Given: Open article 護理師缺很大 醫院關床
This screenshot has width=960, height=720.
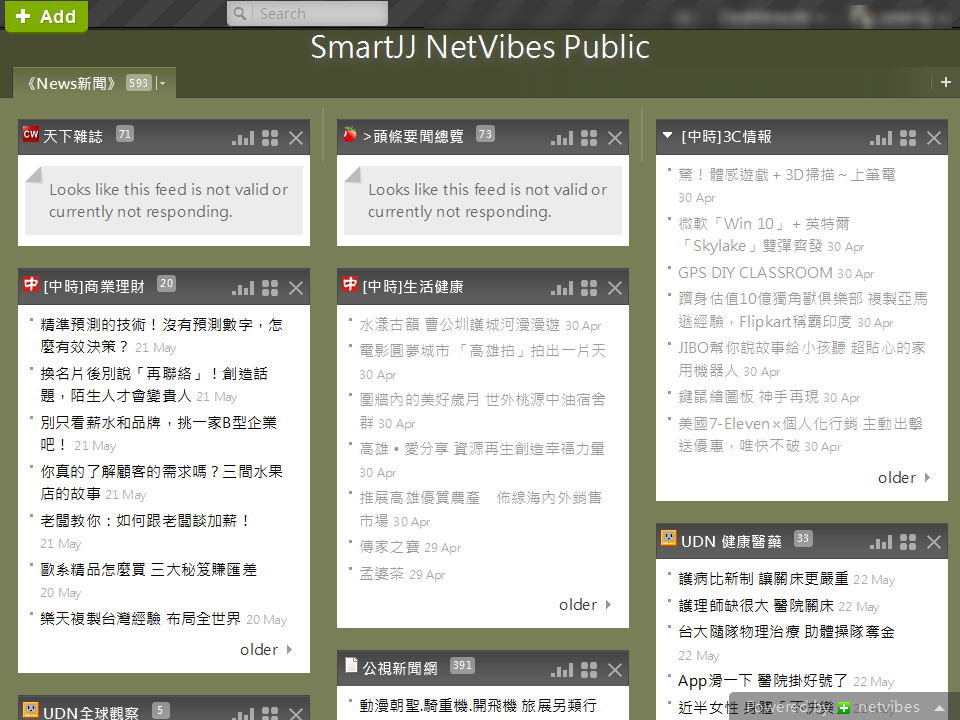Looking at the screenshot, I should tap(756, 606).
